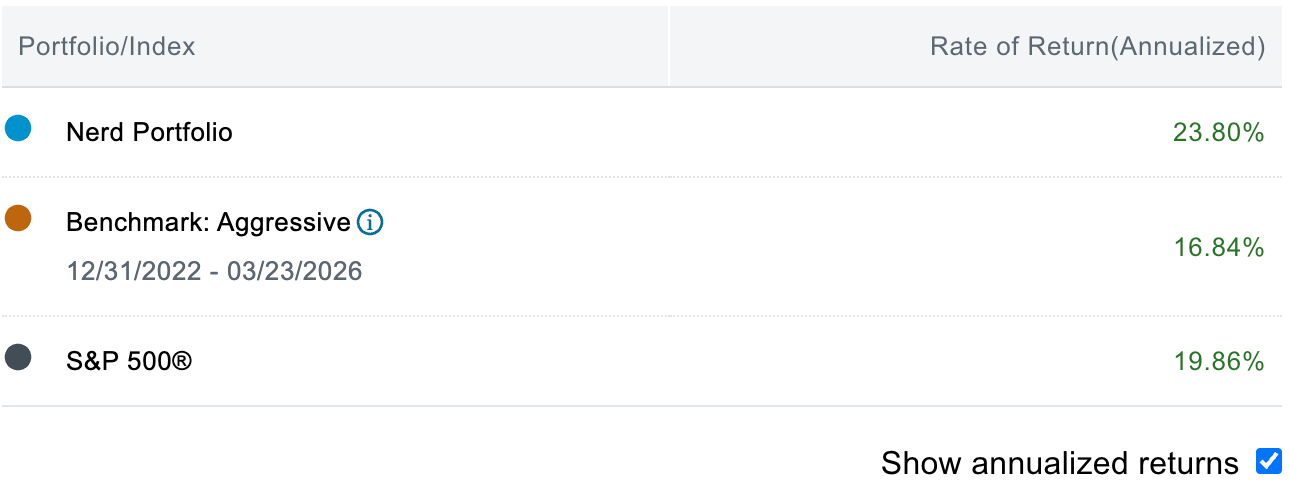This screenshot has height=483, width=1290.
Task: Click the dark gray S&P 500 legend dot
Action: coord(18,357)
